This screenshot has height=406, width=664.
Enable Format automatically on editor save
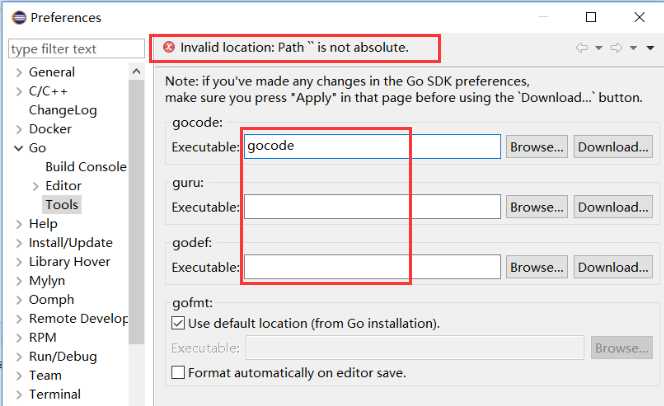coord(178,373)
